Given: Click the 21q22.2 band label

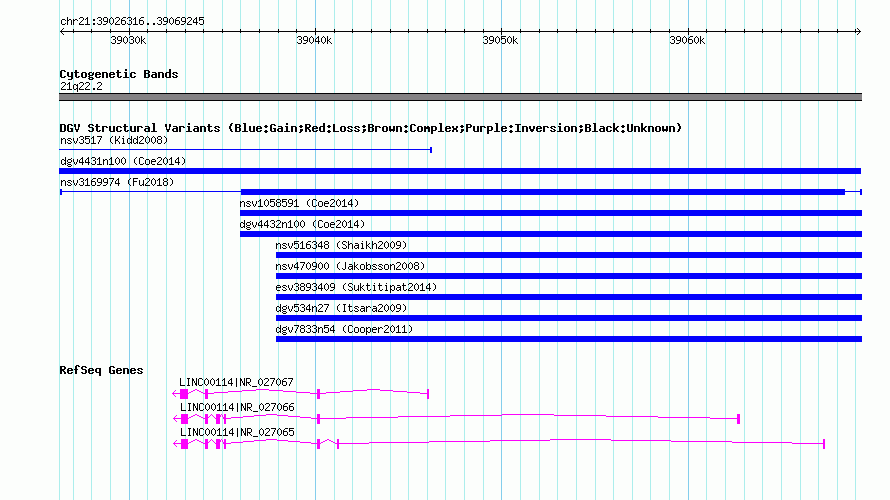Looking at the screenshot, I should [x=81, y=86].
